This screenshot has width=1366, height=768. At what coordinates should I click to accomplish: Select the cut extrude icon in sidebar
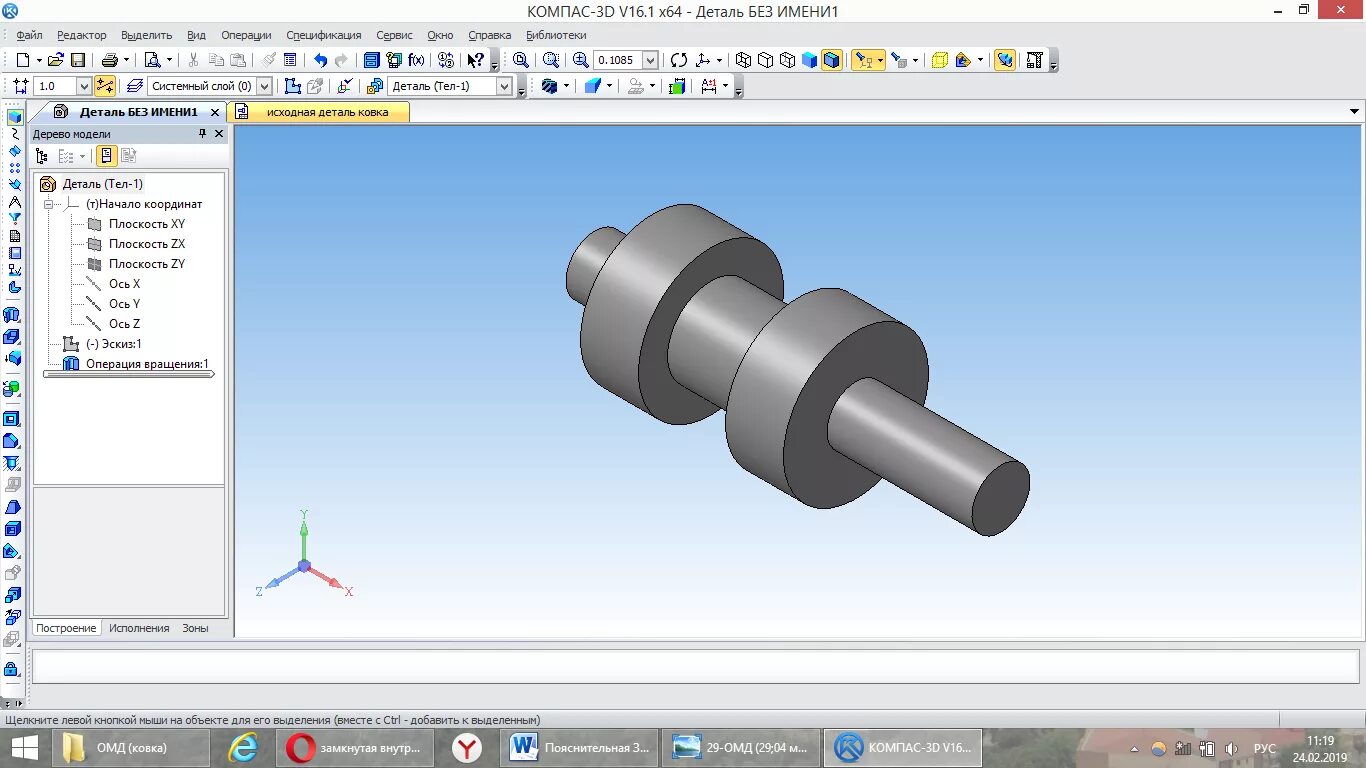[13, 337]
